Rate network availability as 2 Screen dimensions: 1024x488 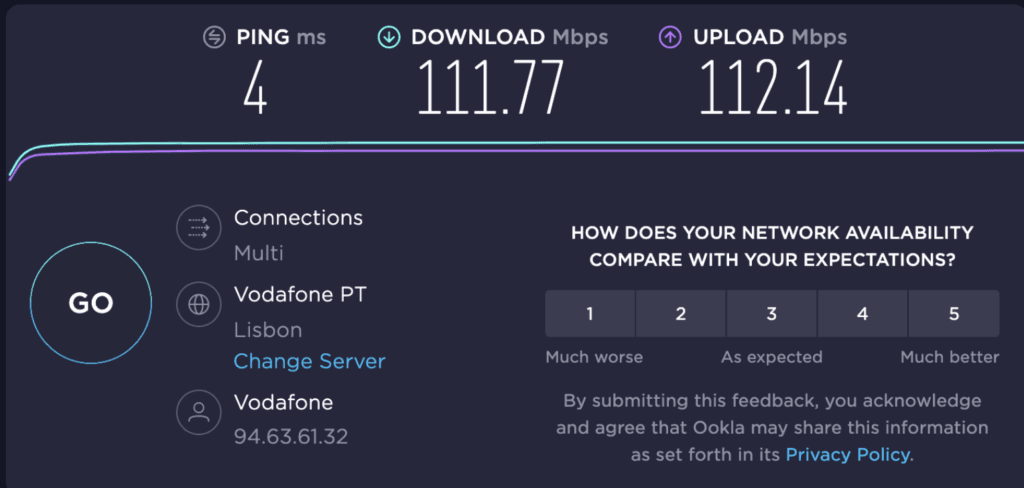tap(681, 314)
